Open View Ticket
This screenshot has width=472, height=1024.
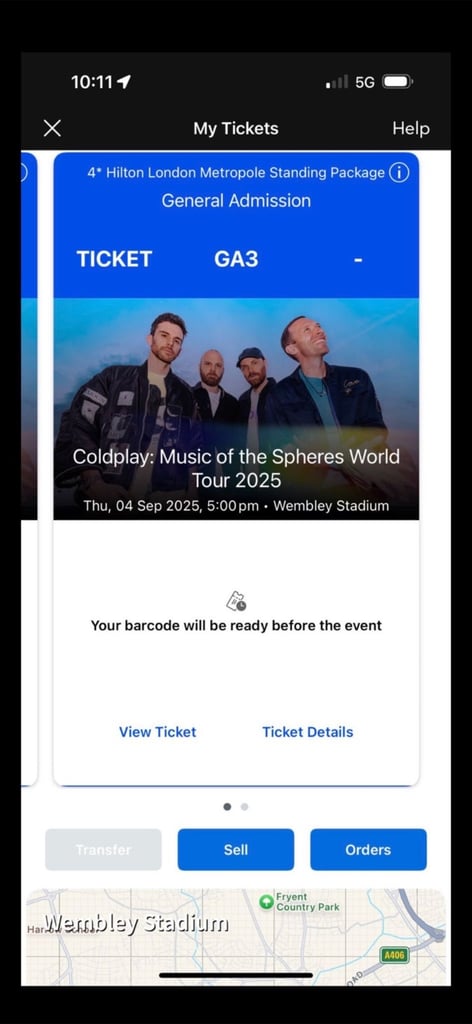pos(157,732)
